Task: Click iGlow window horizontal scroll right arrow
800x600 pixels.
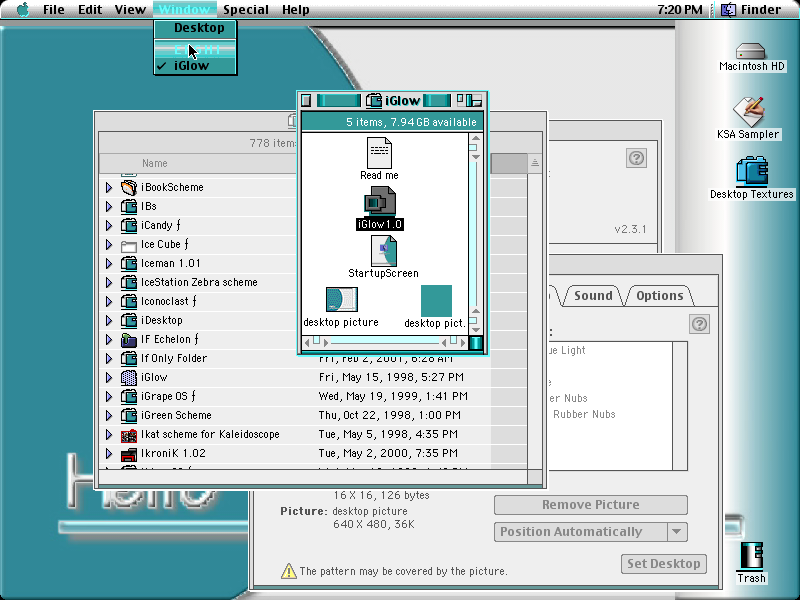Action: coord(462,342)
